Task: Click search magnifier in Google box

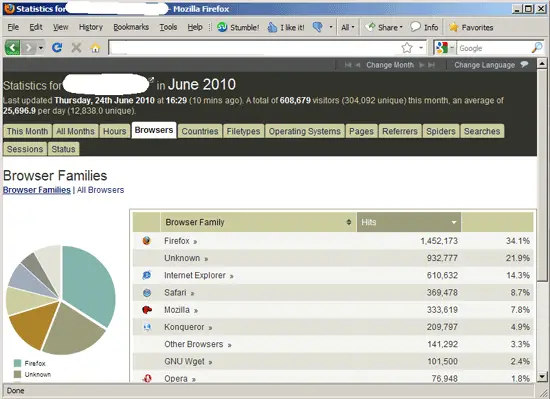Action: (537, 48)
